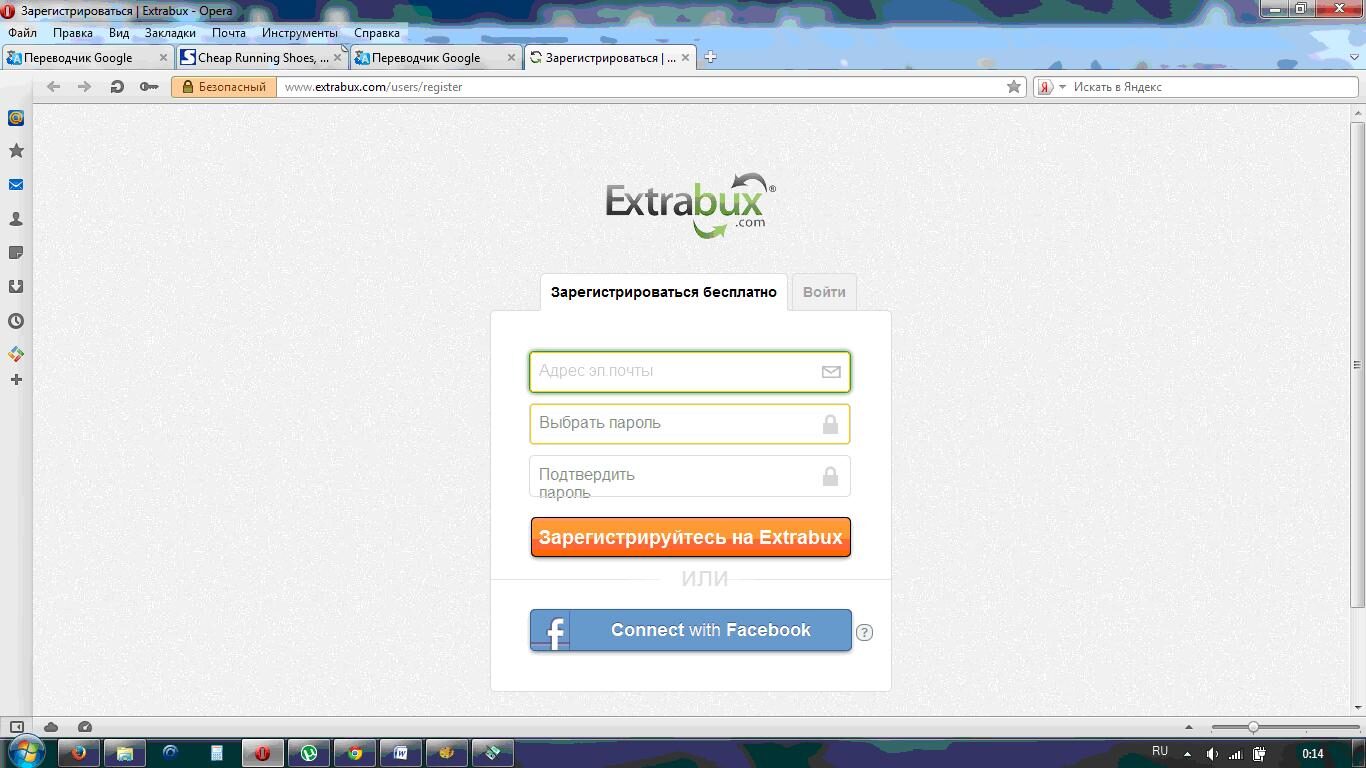Open the Инструменты menu
The image size is (1366, 768).
[299, 32]
